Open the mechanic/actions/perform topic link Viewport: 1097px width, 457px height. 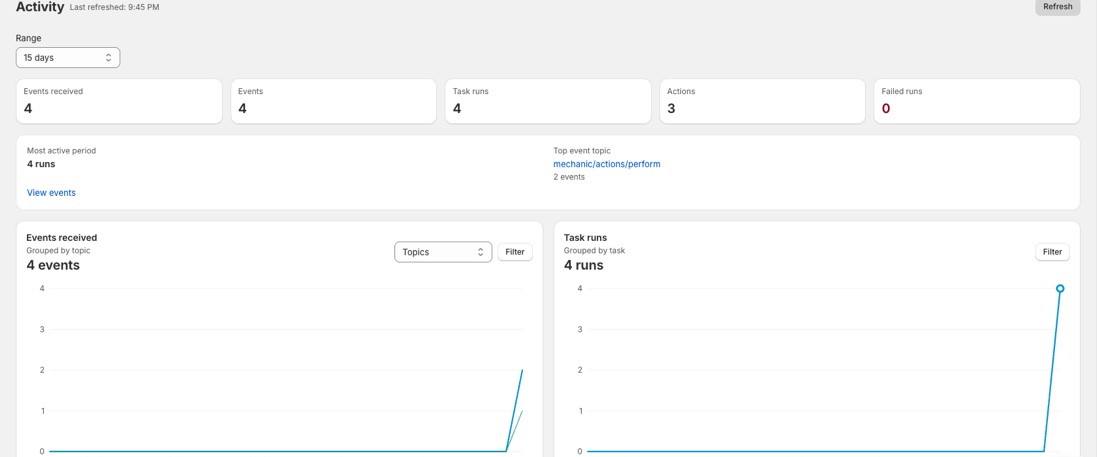tap(607, 164)
